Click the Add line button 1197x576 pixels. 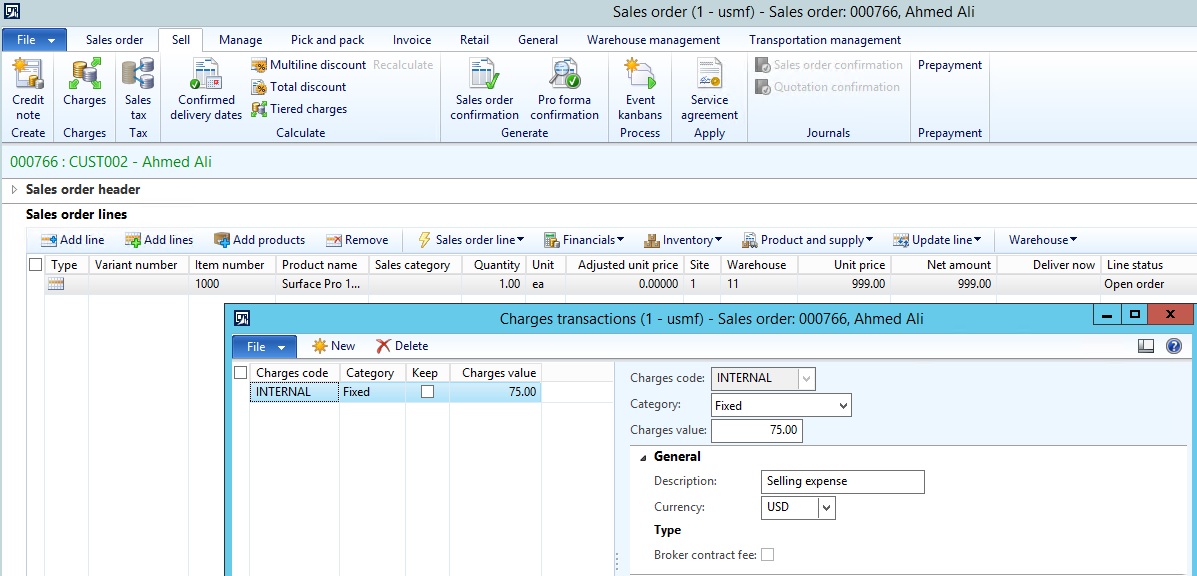[72, 240]
